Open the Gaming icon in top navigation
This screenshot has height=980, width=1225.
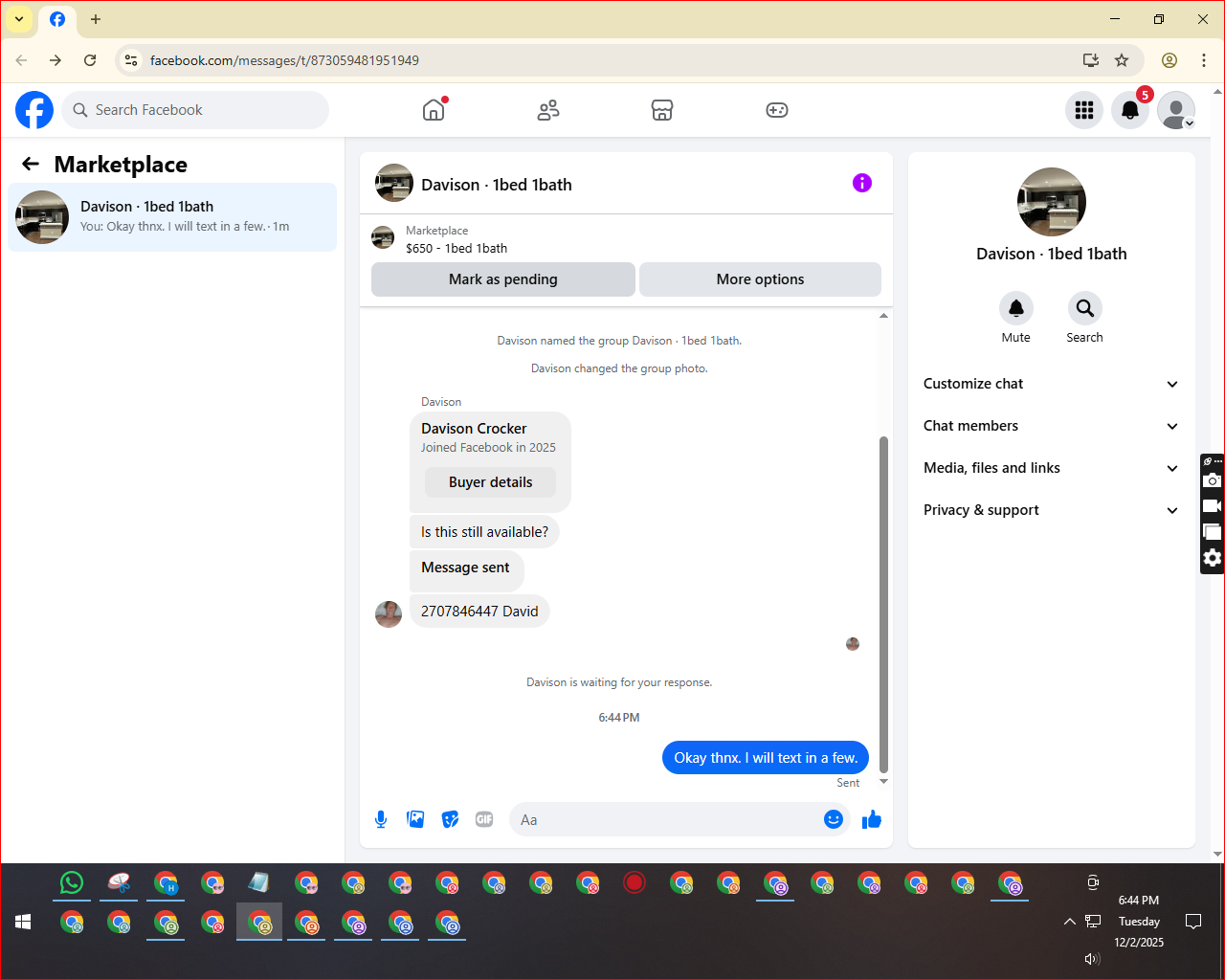click(777, 110)
